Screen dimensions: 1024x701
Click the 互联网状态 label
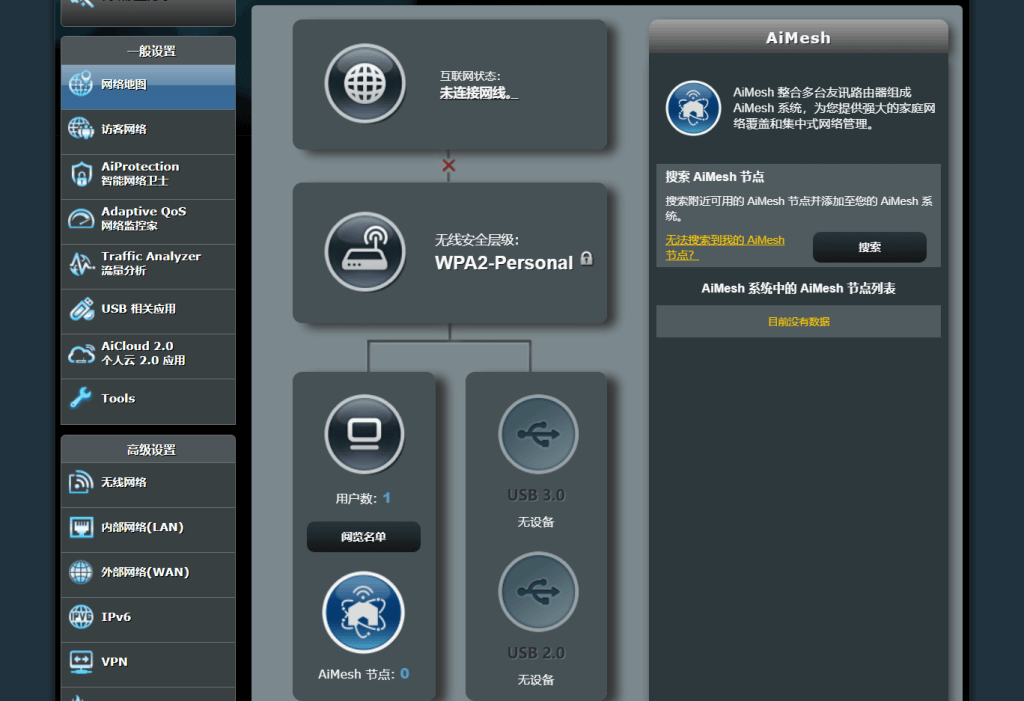click(470, 76)
